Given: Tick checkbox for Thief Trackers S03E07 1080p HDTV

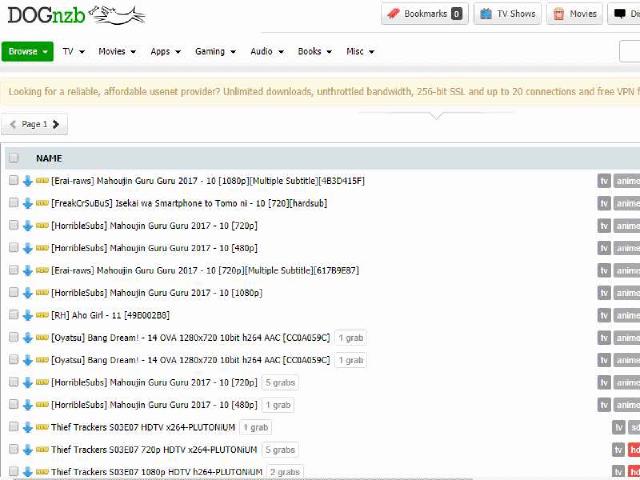Looking at the screenshot, I should click(13, 471).
